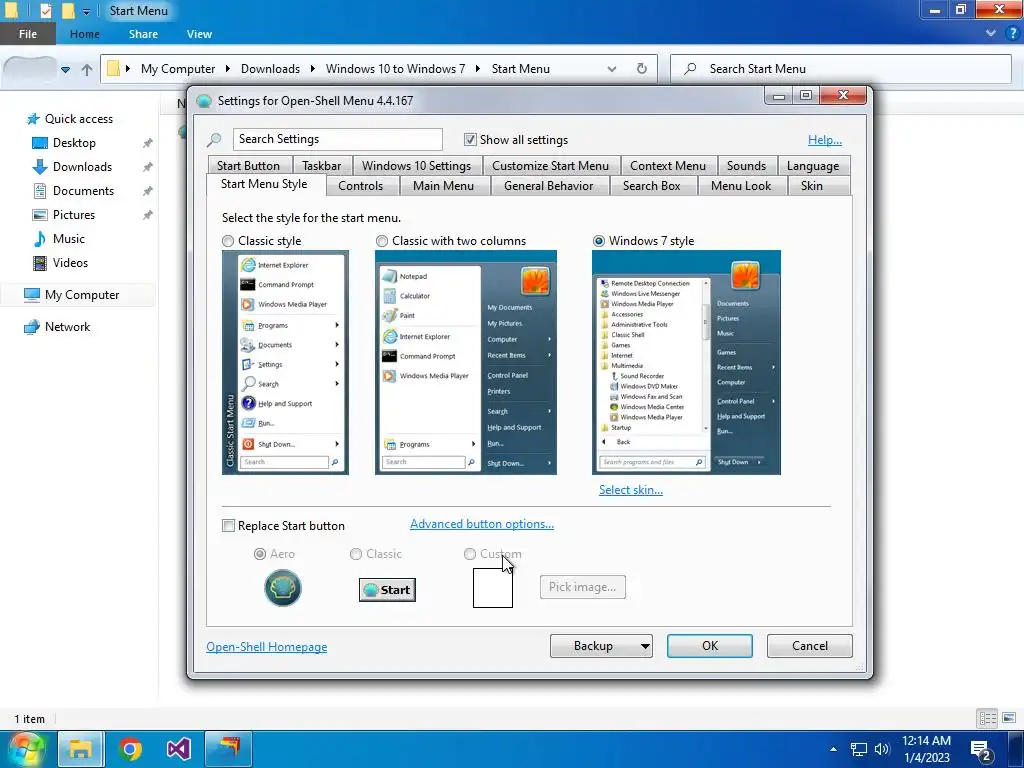Screen dimensions: 1024x768
Task: Click the Classic style preview thumbnail
Action: click(x=285, y=362)
